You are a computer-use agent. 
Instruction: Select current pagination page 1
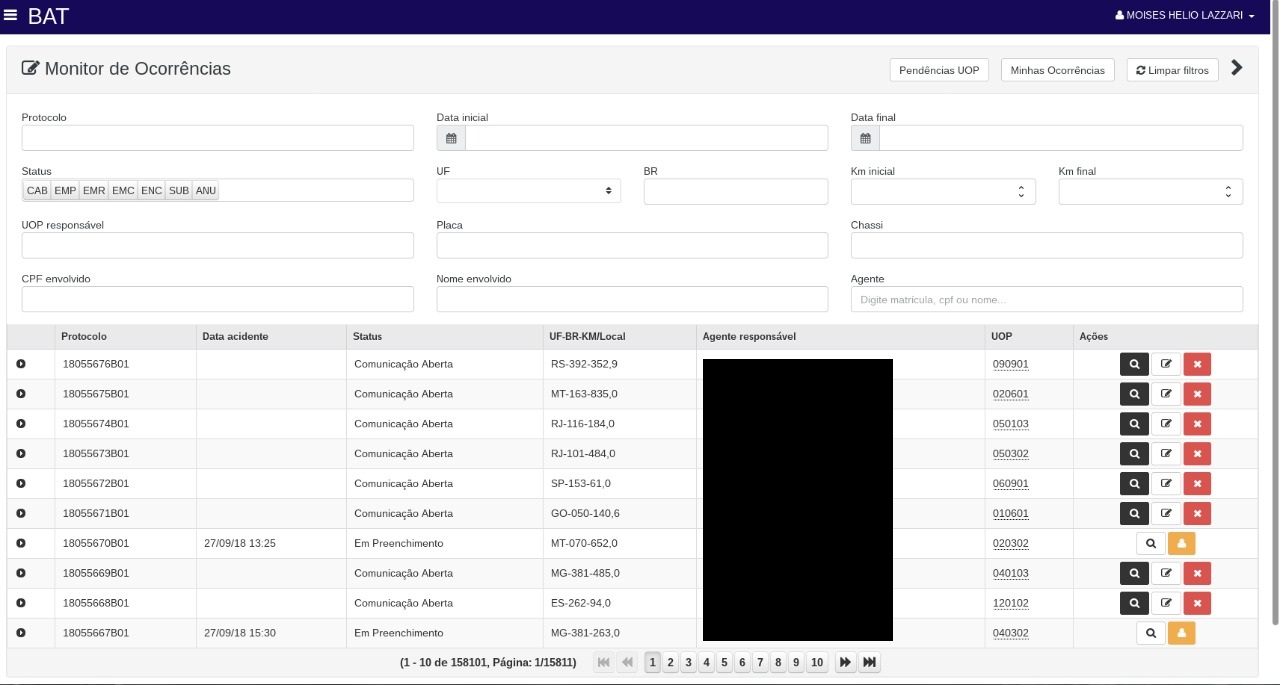tap(653, 662)
